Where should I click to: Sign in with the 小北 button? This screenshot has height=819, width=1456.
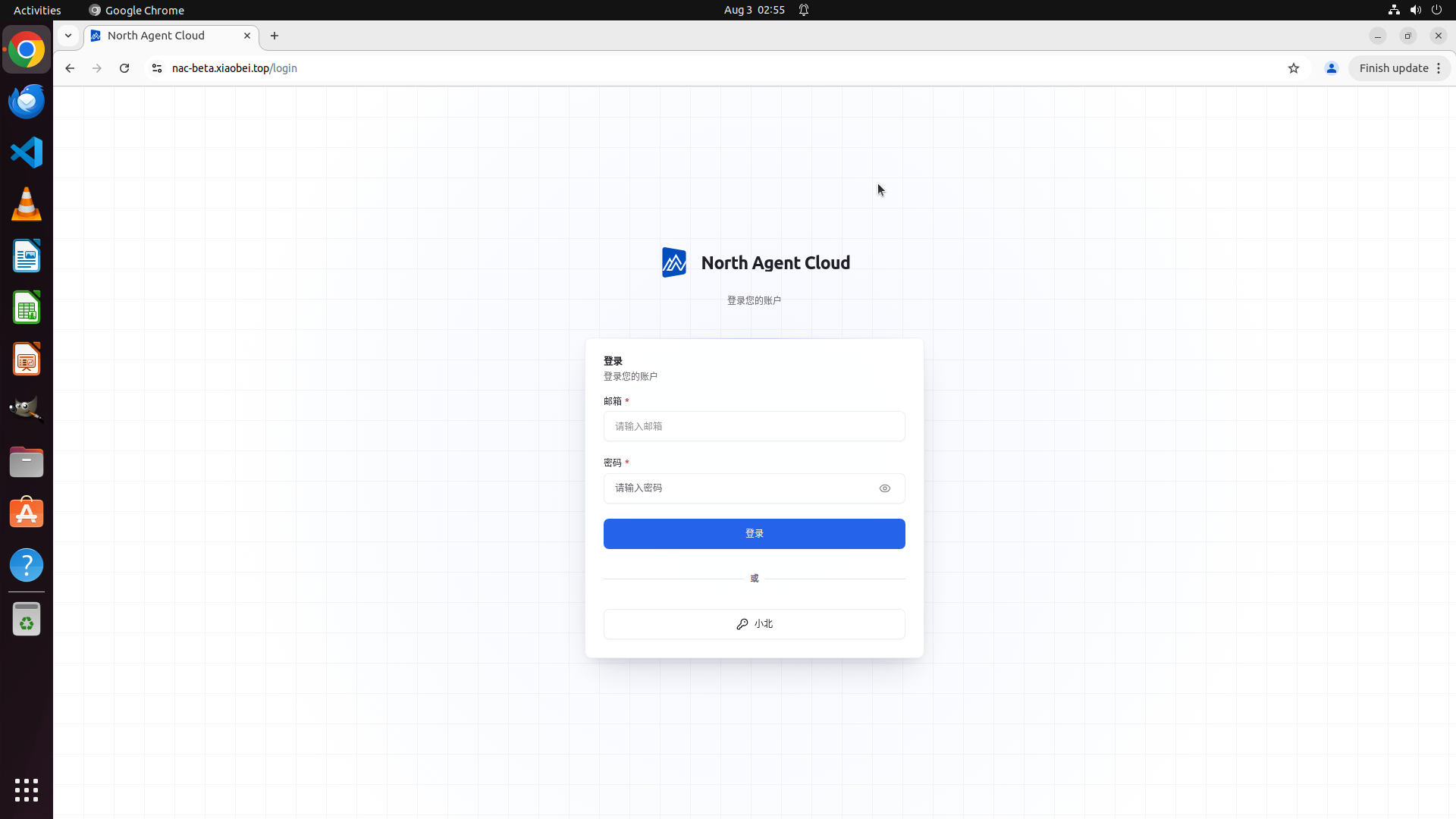click(755, 624)
